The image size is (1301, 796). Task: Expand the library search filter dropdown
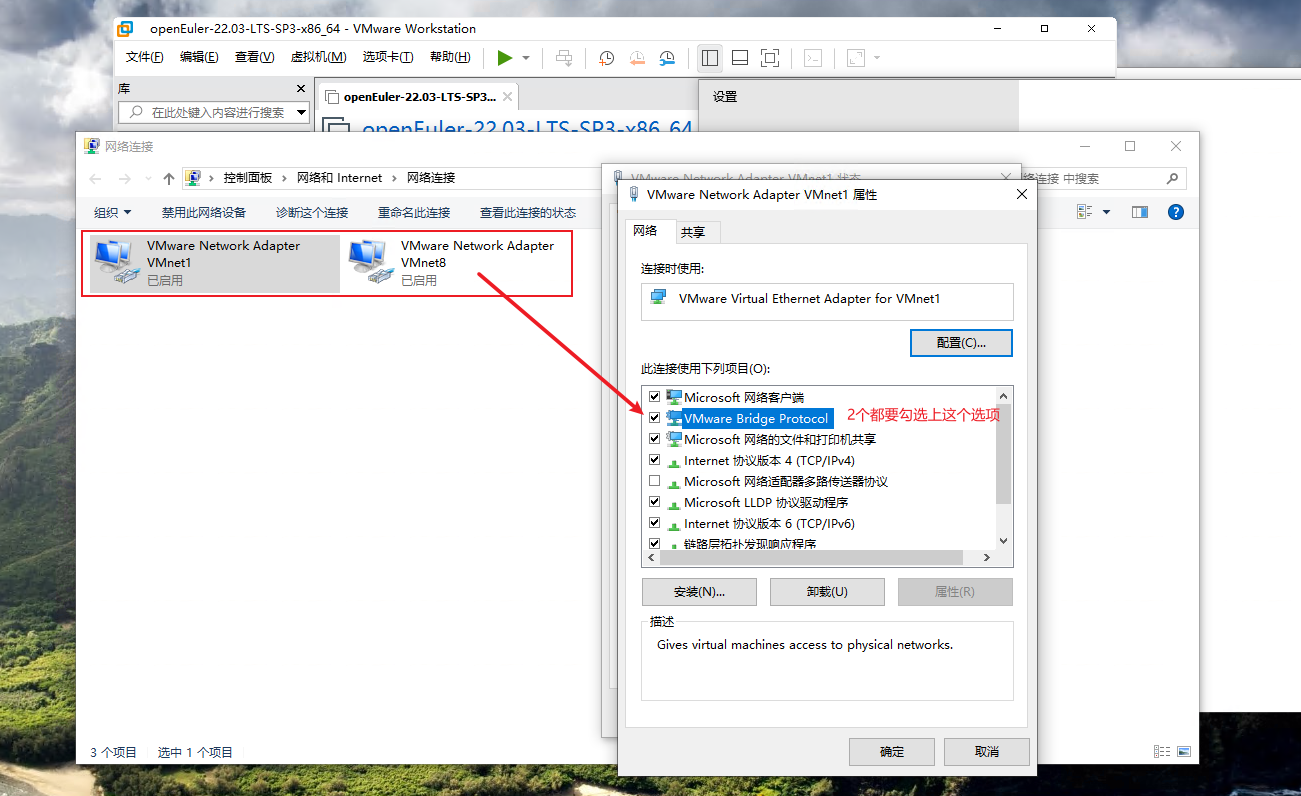pyautogui.click(x=302, y=112)
